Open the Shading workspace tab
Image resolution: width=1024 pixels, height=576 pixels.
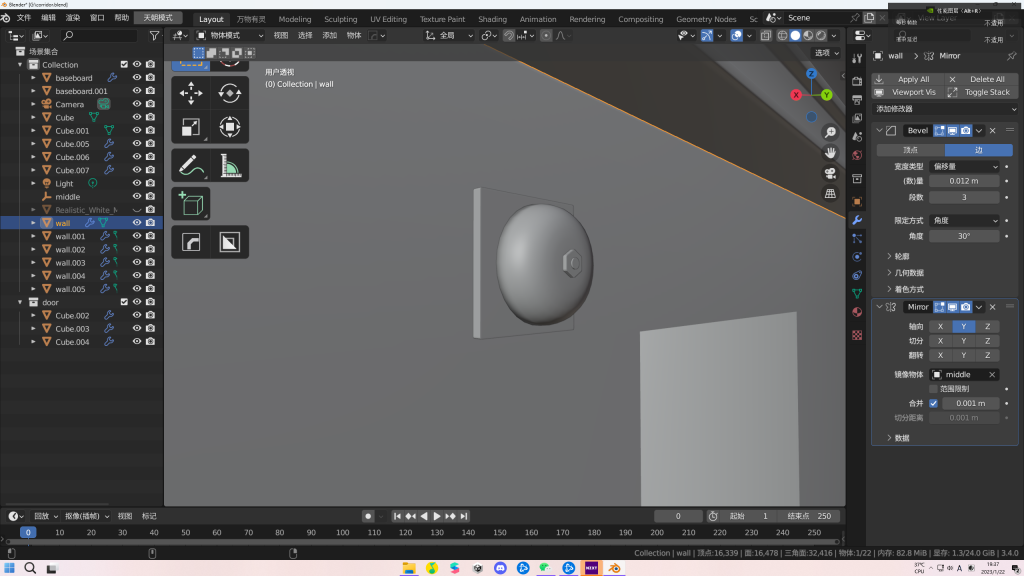click(x=492, y=19)
